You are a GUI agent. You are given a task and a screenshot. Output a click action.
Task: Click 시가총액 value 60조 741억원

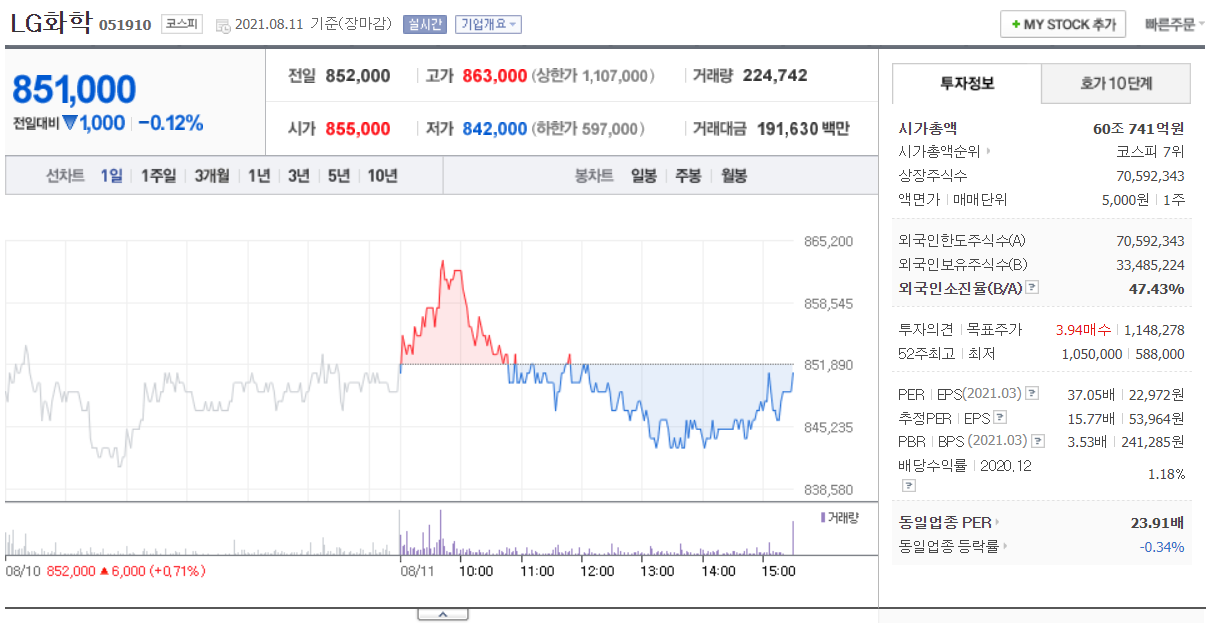[1139, 128]
